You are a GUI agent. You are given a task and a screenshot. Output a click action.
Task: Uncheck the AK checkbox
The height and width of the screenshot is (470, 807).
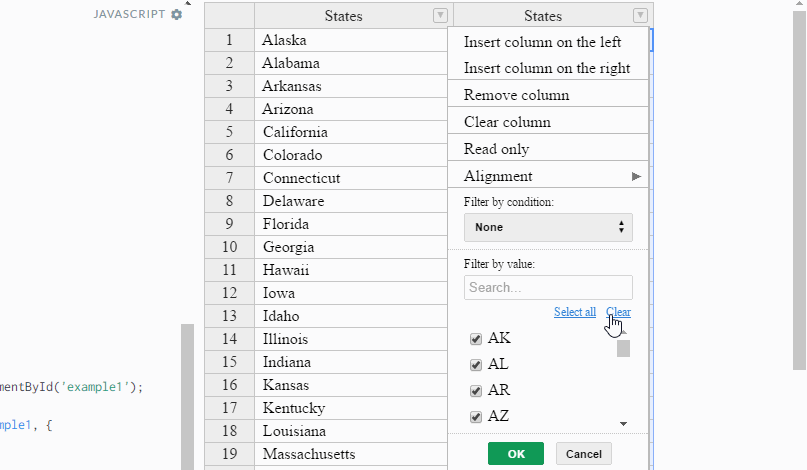[476, 339]
